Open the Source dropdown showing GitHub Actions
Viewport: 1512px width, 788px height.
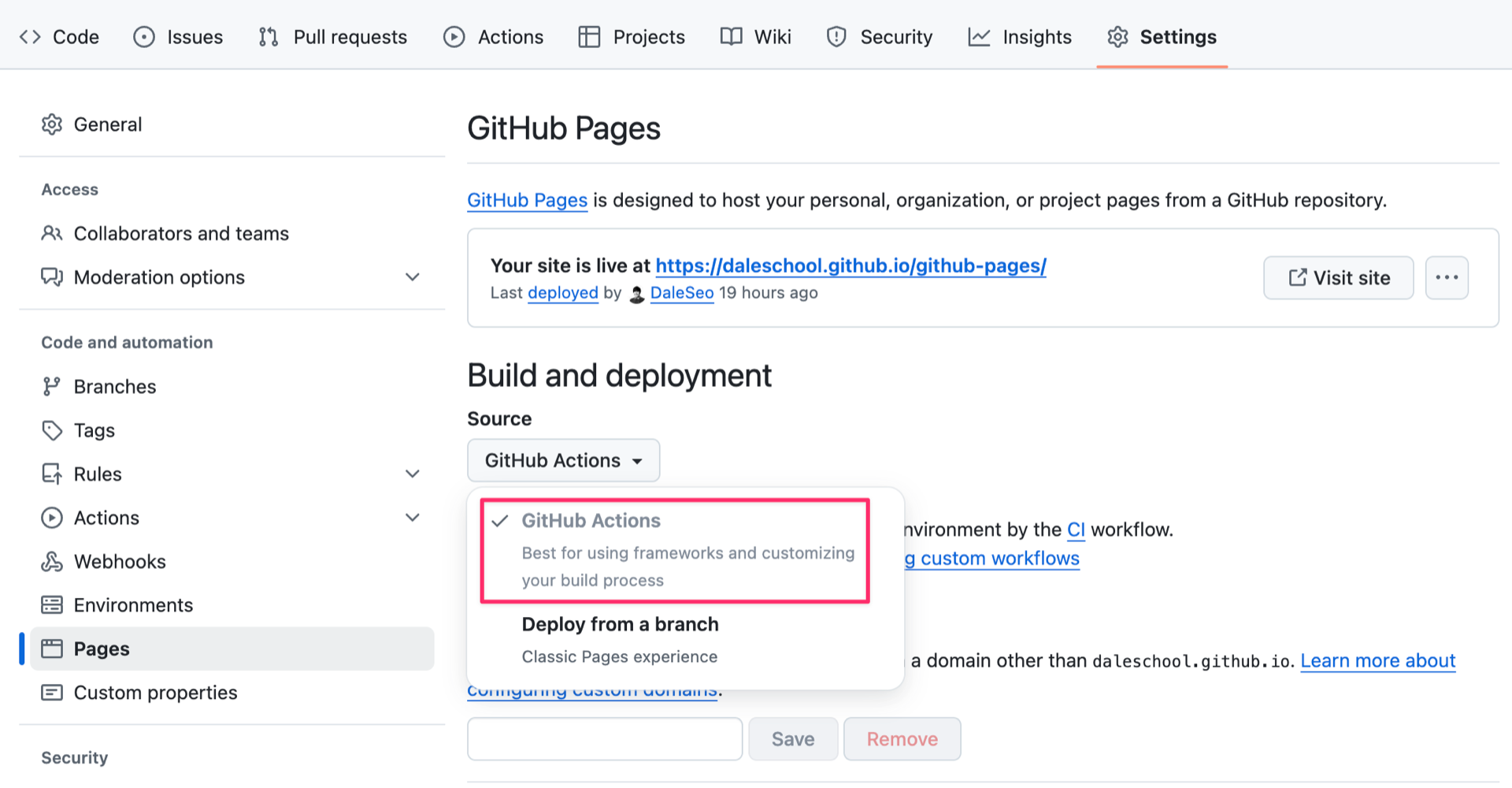tap(563, 460)
